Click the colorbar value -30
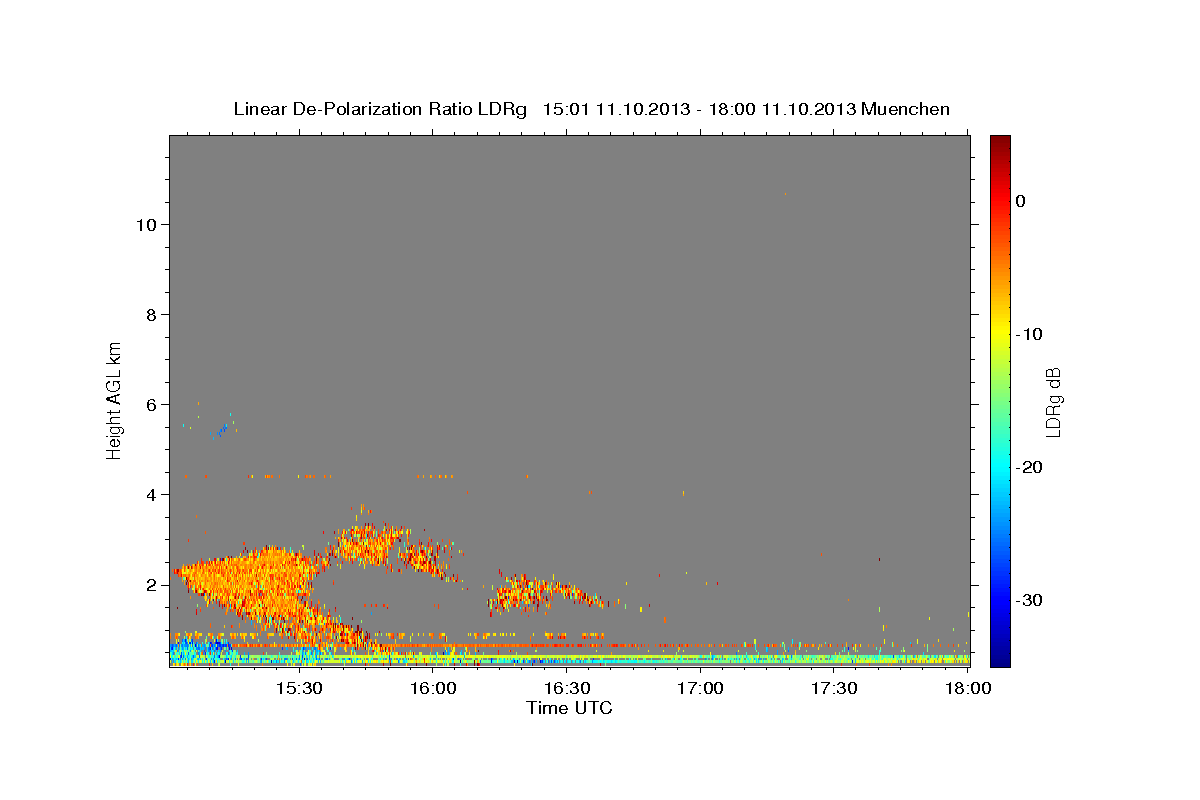The height and width of the screenshot is (800, 1200). (x=1030, y=600)
